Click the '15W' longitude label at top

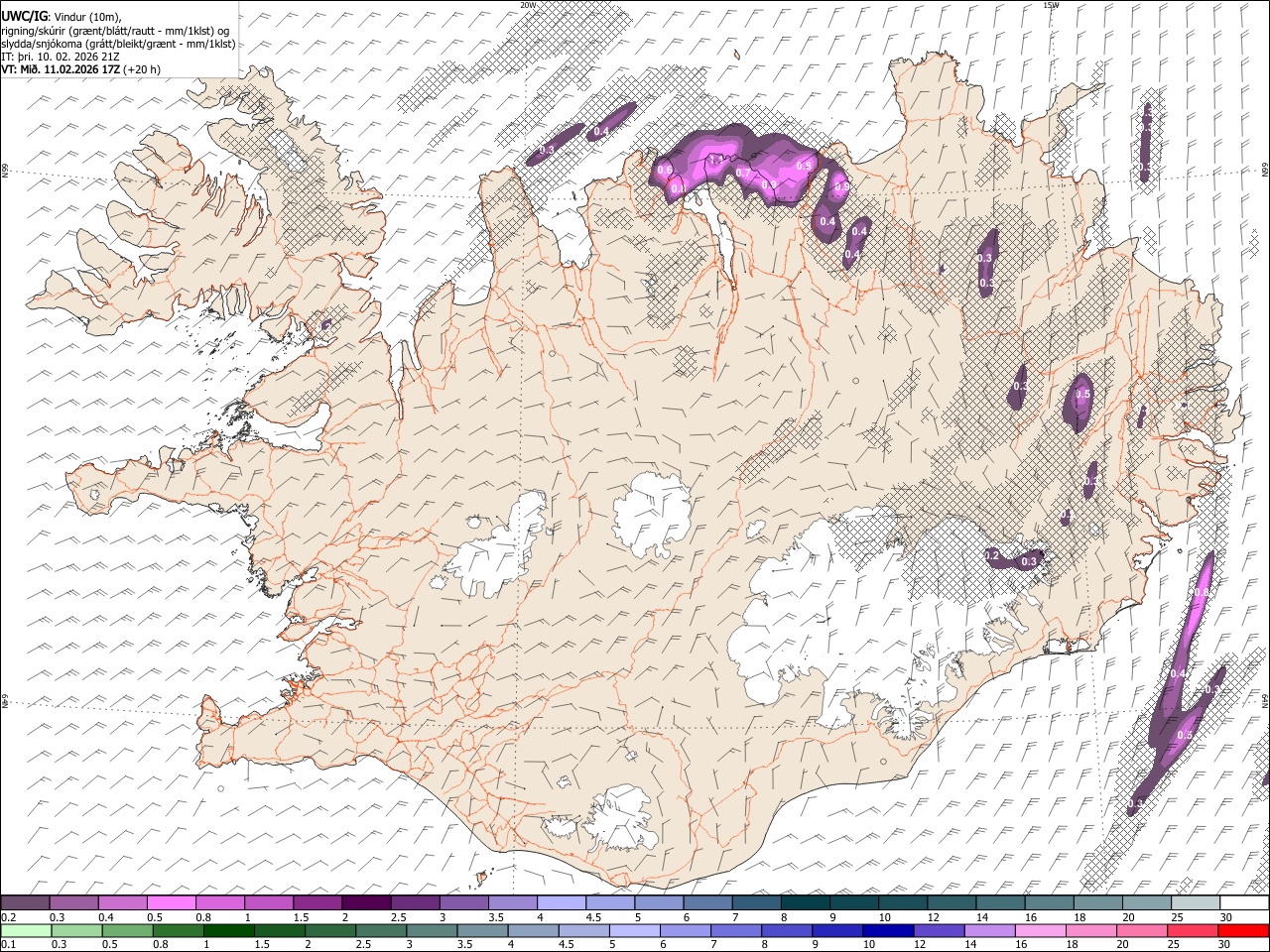point(1052,5)
